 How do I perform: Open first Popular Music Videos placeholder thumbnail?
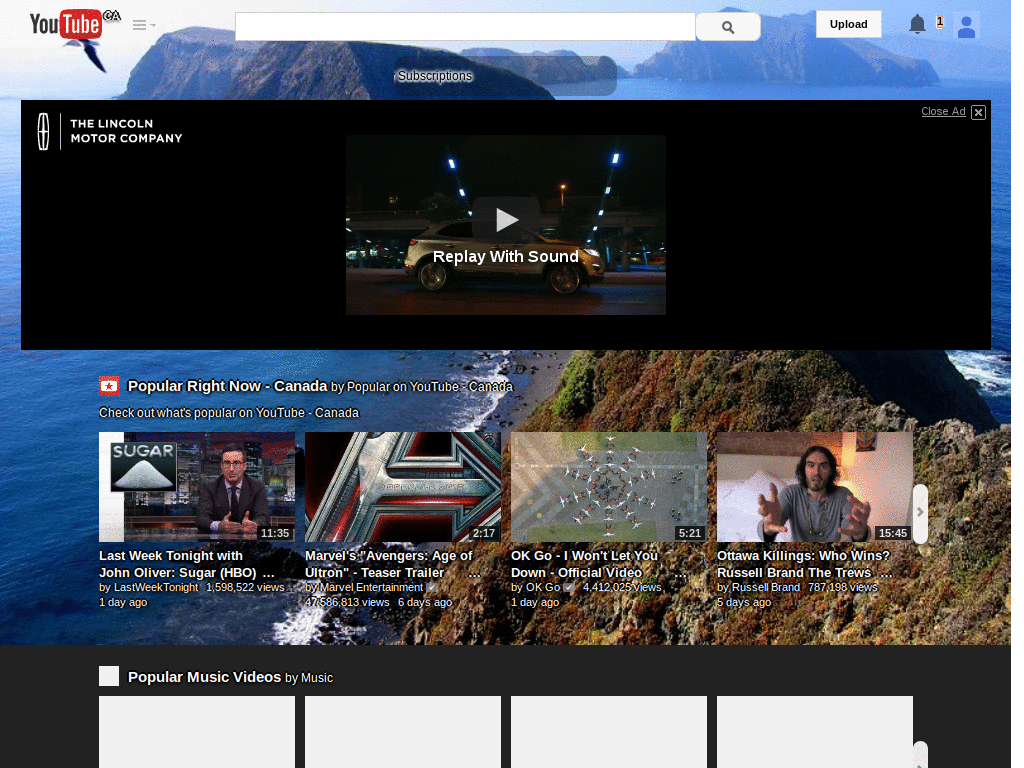(197, 731)
